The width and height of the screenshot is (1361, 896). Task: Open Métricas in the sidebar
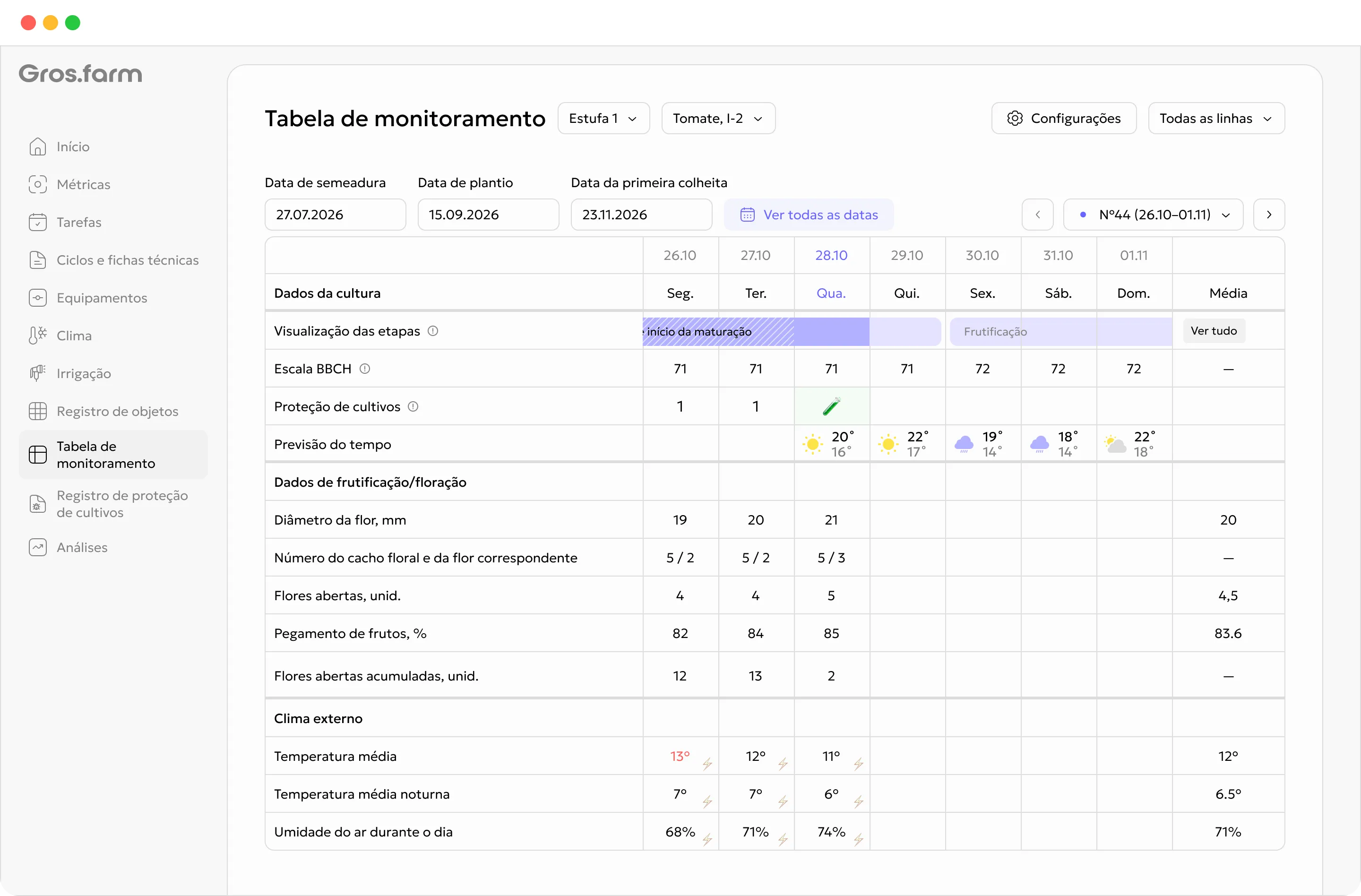(113, 184)
